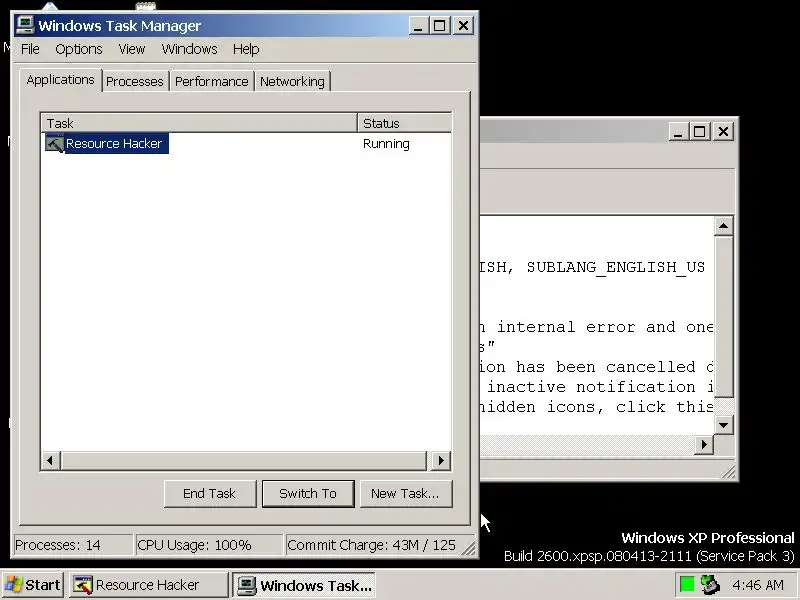Click the 'internal error and one' text line
Image resolution: width=800 pixels, height=600 pixels.
point(605,327)
